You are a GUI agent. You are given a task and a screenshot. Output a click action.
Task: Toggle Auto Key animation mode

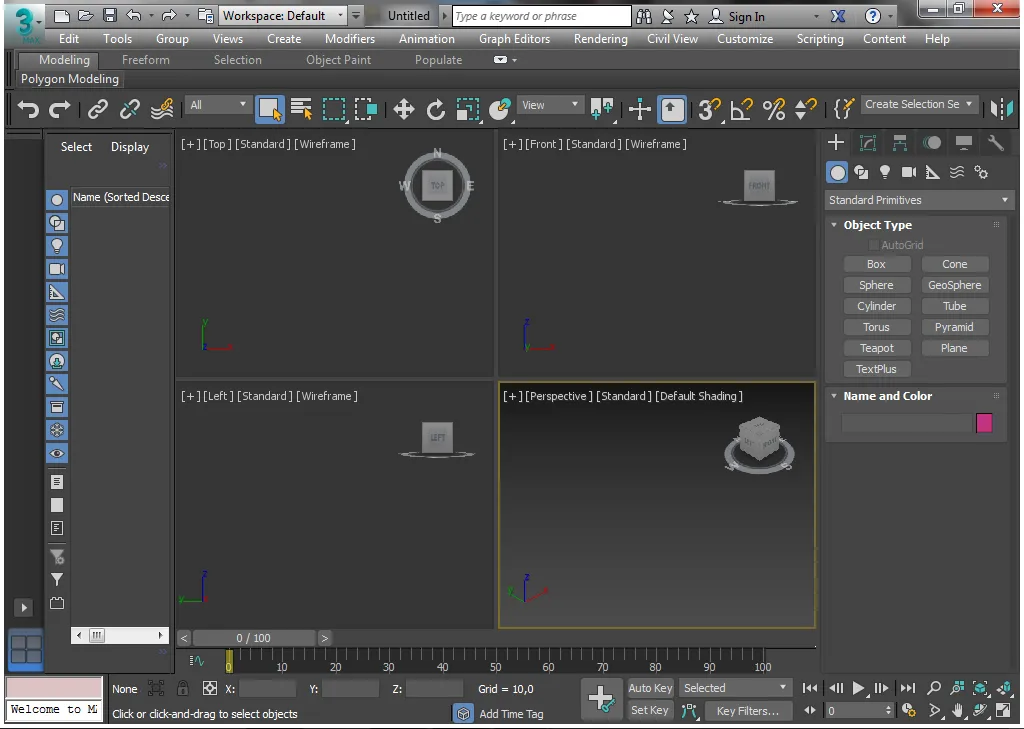click(650, 688)
